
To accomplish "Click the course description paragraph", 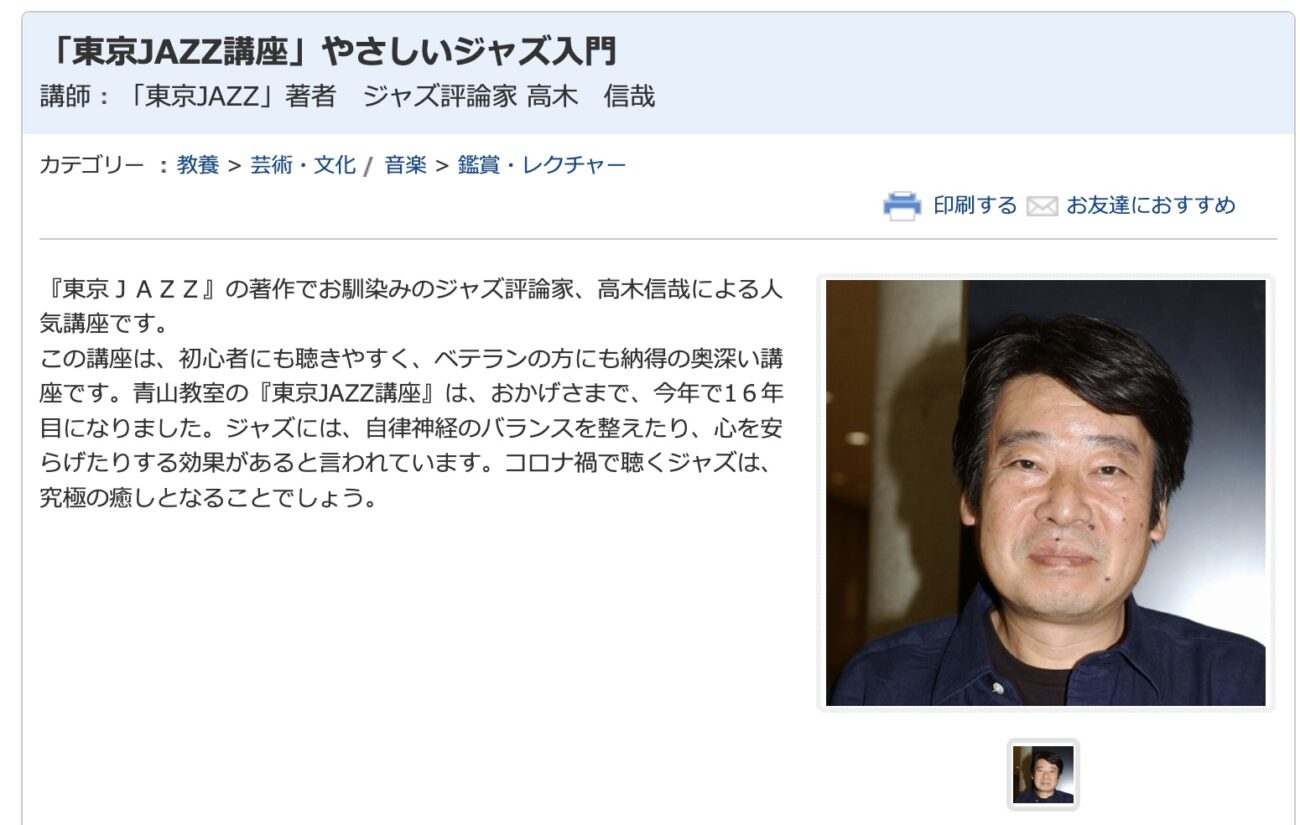I will pyautogui.click(x=411, y=393).
